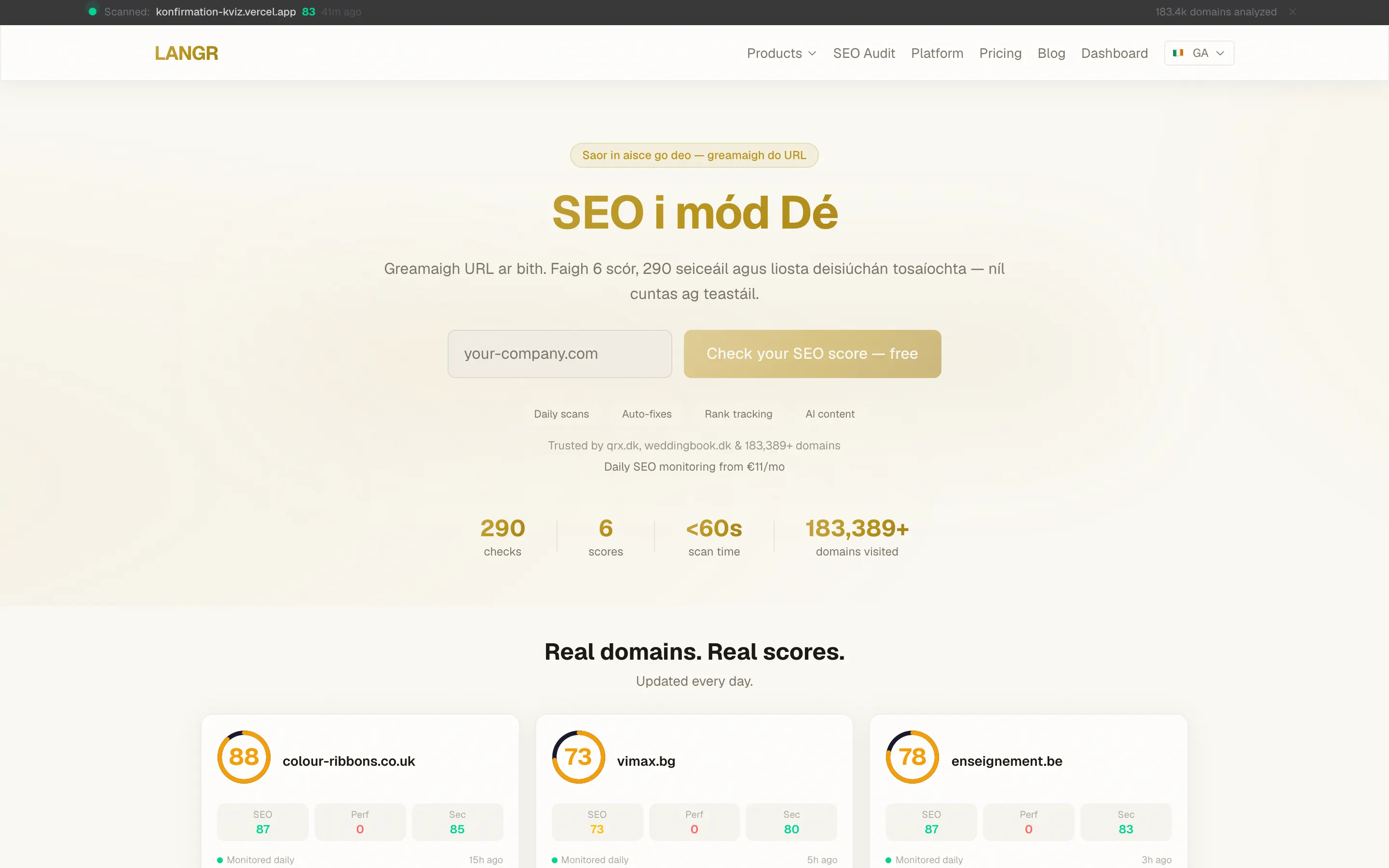The image size is (1389, 868).
Task: Click Daily SEO monitoring from €11/mo
Action: [694, 467]
